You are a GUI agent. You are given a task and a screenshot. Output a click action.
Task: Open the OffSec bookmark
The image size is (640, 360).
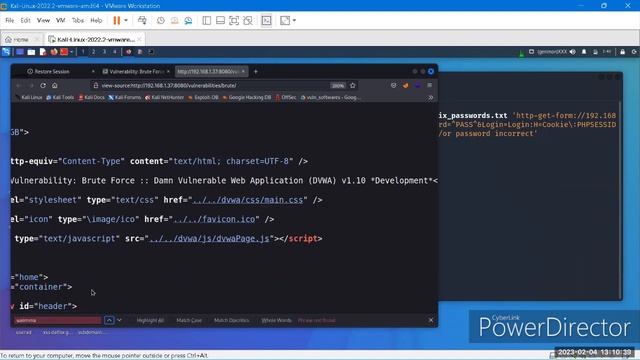coord(286,97)
